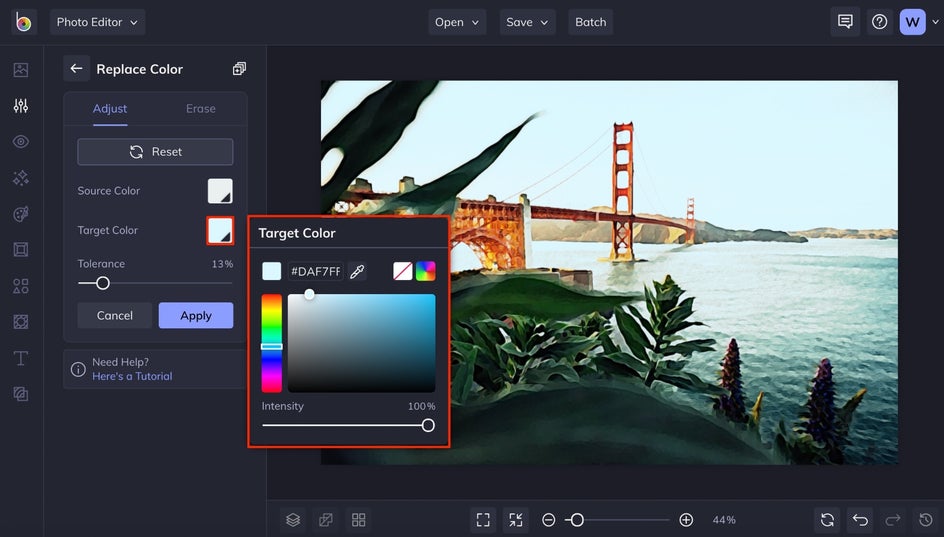This screenshot has height=537, width=944.
Task: Expand the Save menu
Action: [527, 22]
